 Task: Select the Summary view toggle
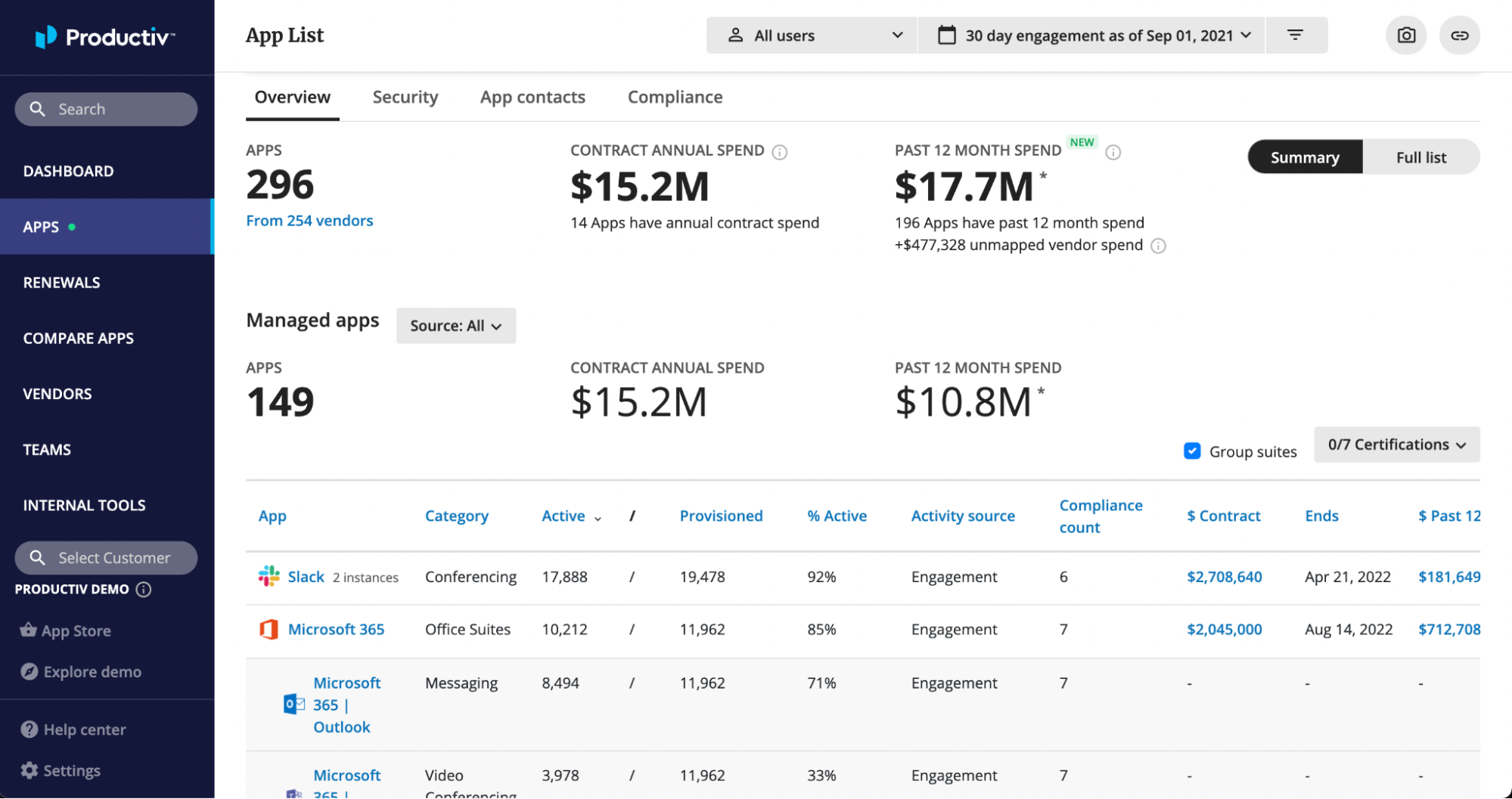(x=1305, y=156)
